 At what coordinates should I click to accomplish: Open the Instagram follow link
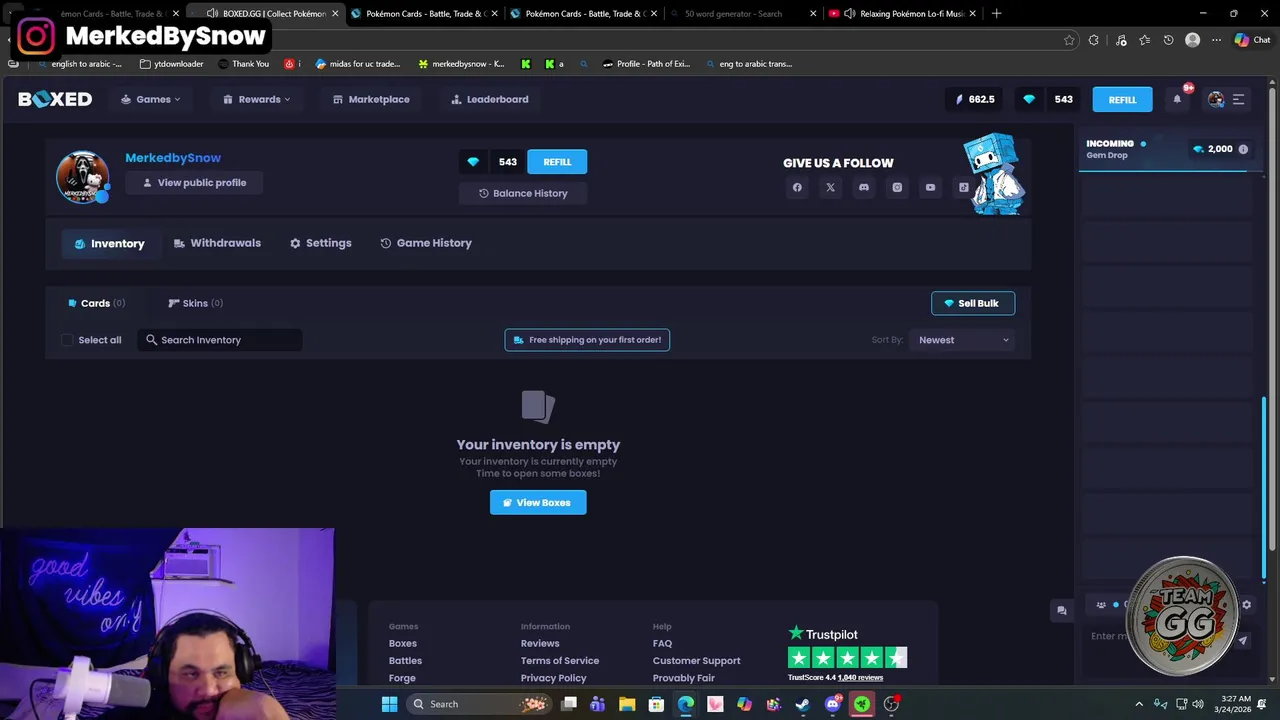[897, 187]
